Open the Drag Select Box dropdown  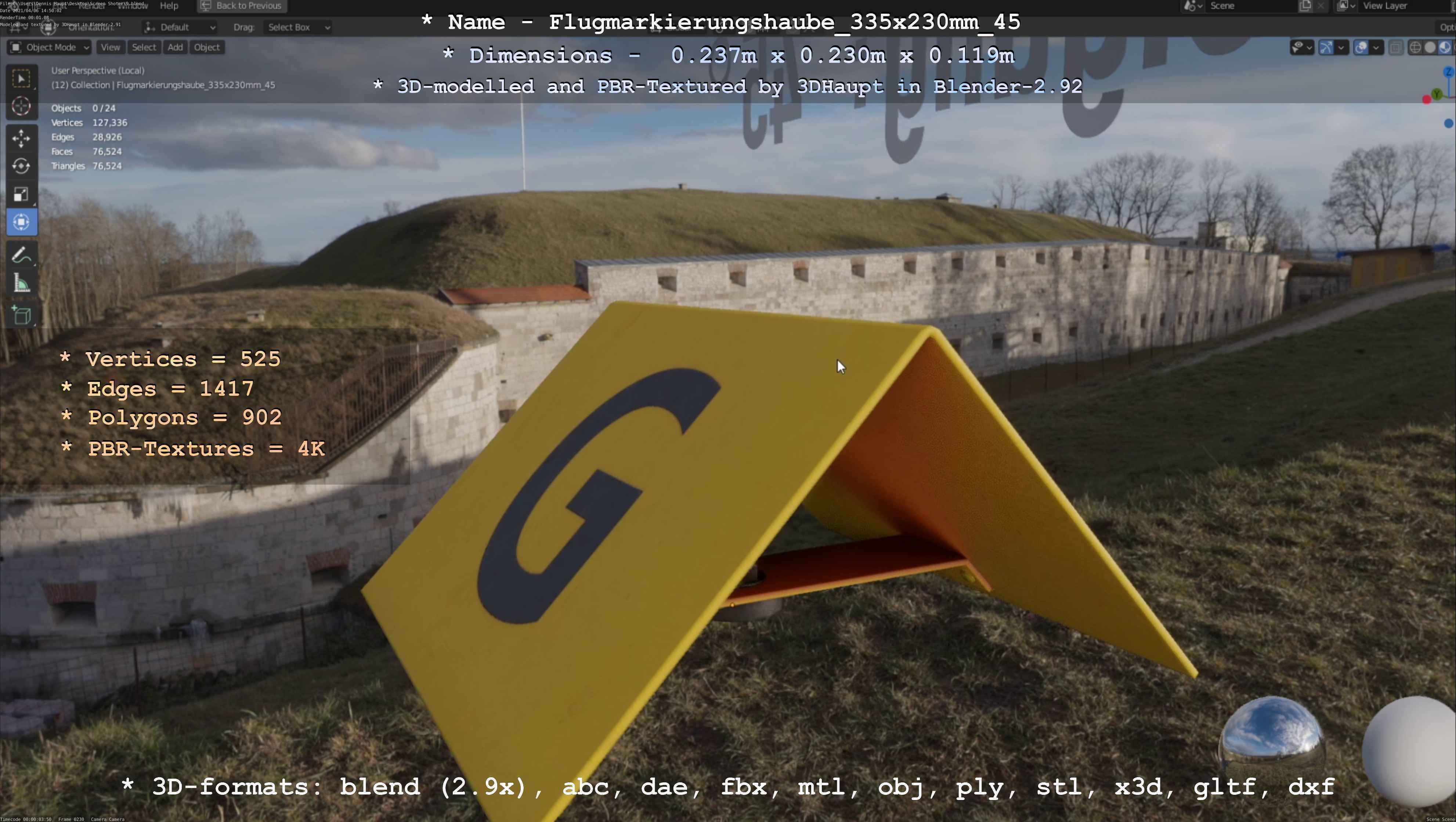coord(297,27)
